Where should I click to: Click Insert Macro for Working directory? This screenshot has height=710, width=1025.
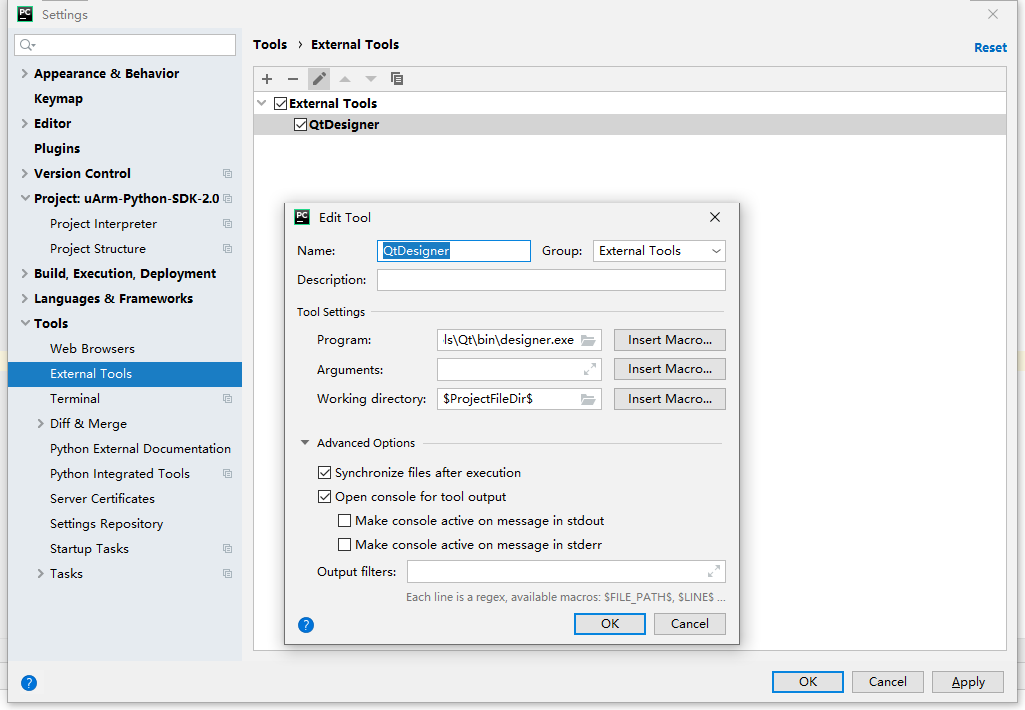[x=669, y=399]
